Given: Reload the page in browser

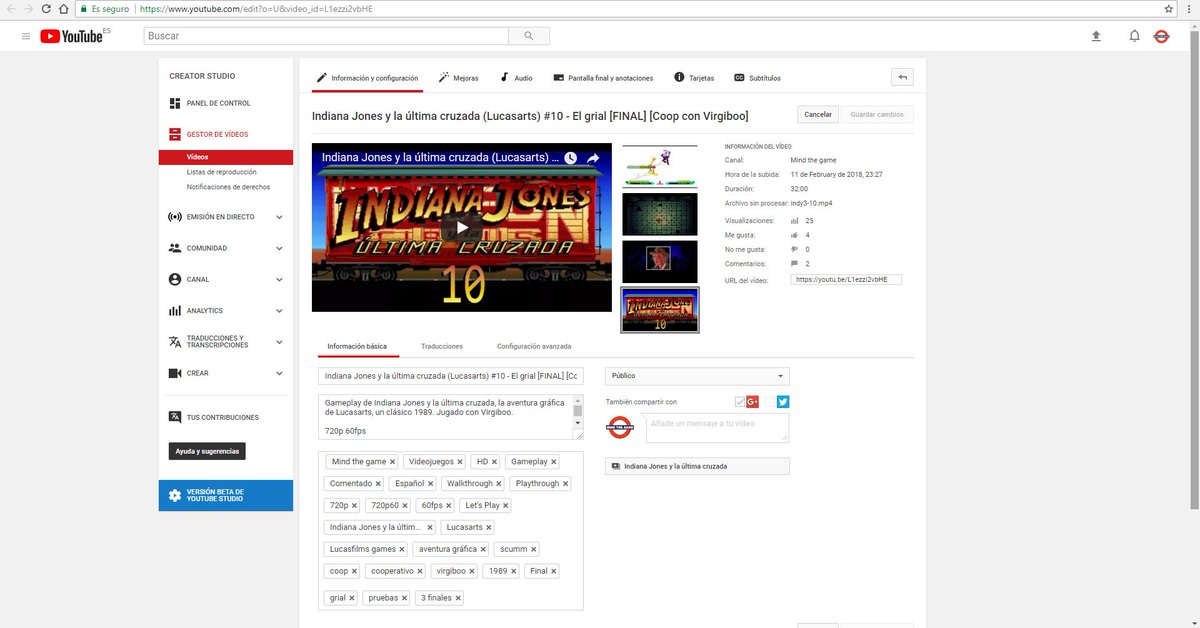Looking at the screenshot, I should [x=46, y=8].
